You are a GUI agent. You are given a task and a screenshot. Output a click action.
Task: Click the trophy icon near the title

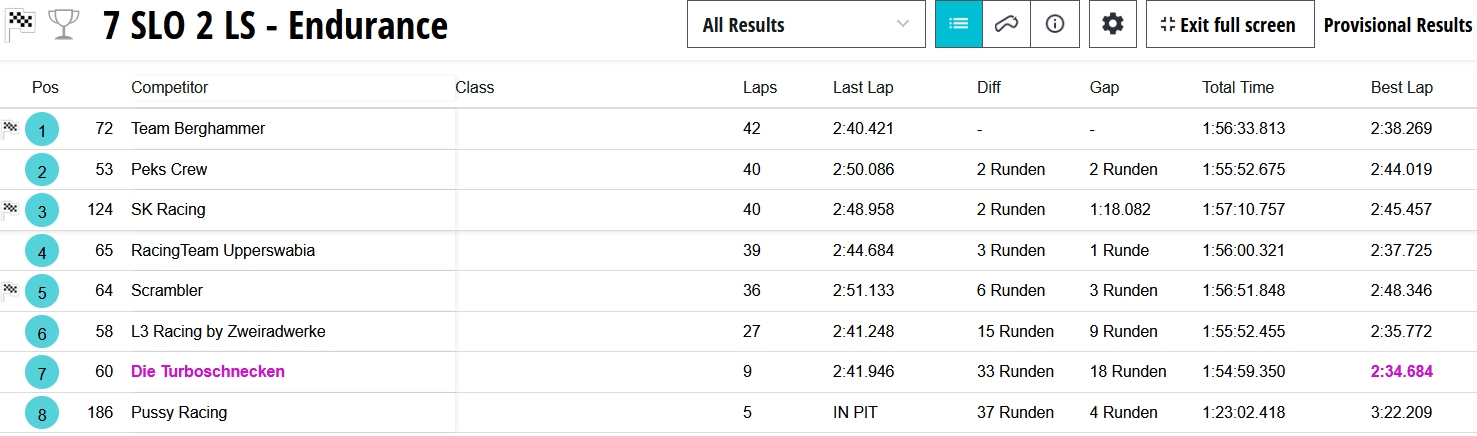coord(63,25)
